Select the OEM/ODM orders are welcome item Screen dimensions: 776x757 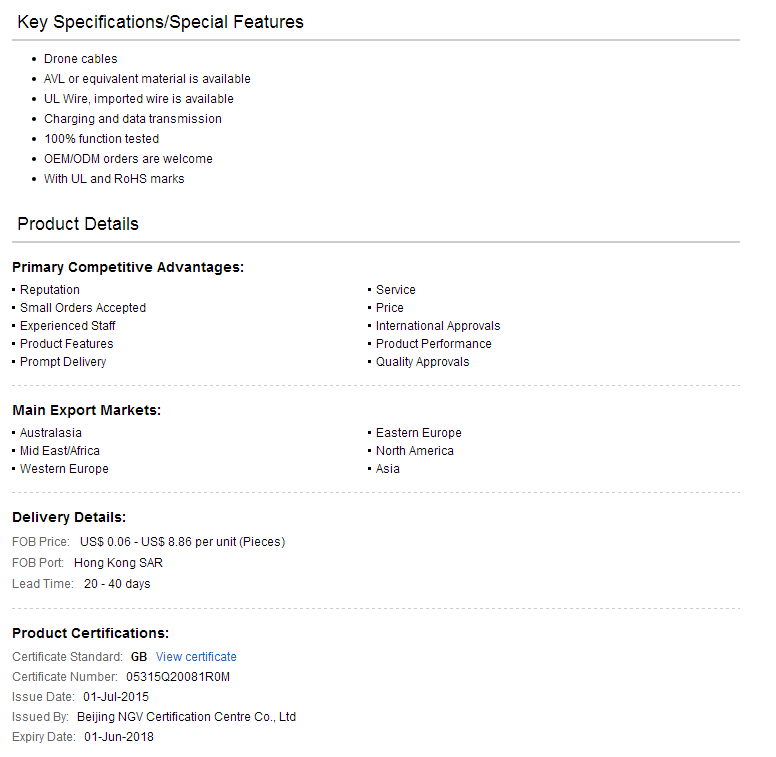click(128, 159)
